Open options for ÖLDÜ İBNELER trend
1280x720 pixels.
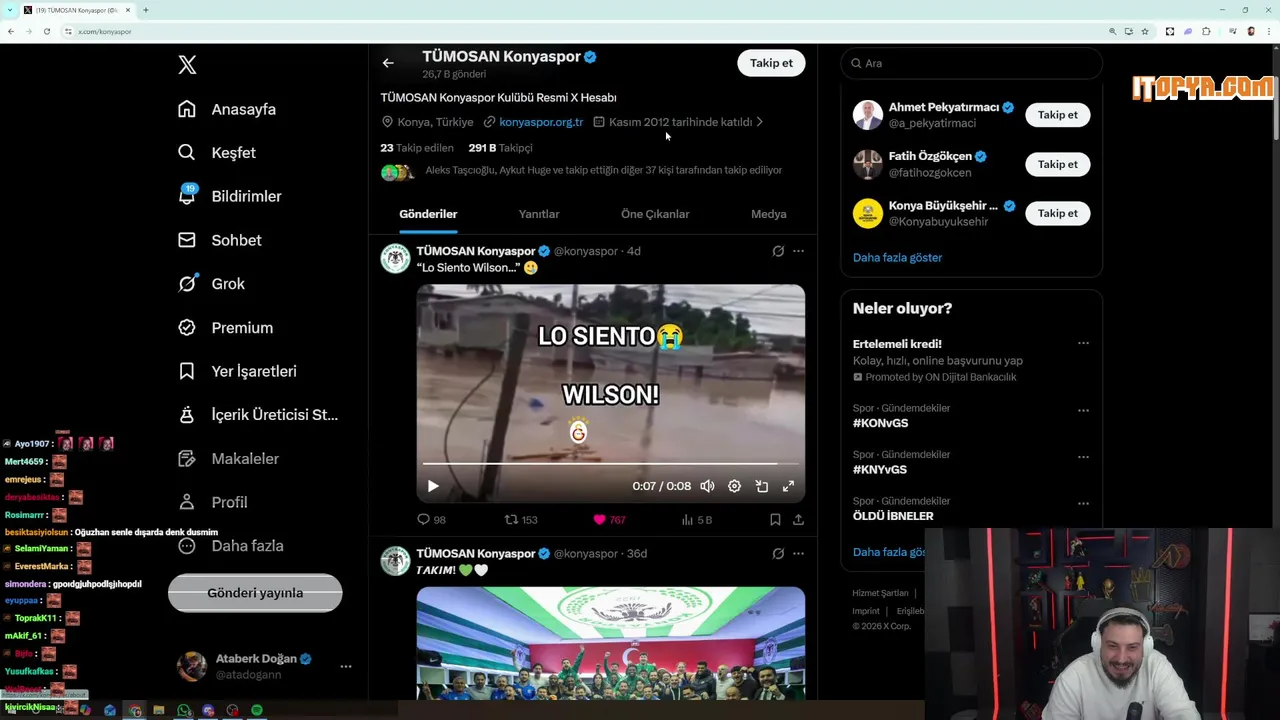point(1083,503)
